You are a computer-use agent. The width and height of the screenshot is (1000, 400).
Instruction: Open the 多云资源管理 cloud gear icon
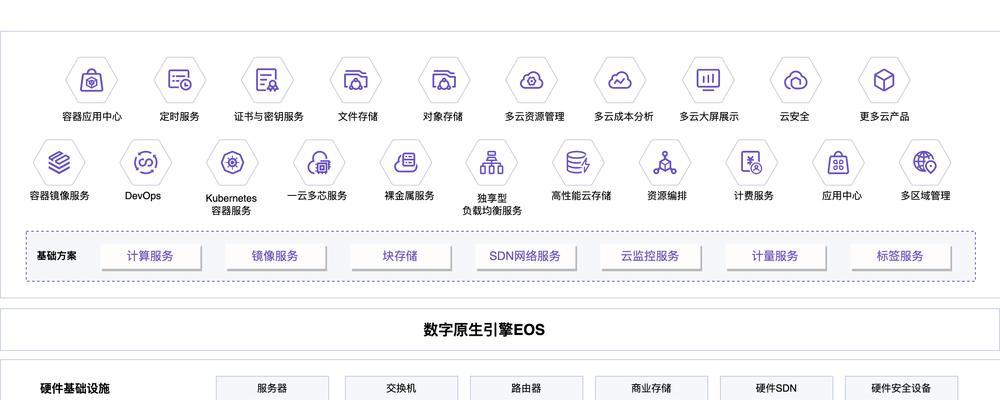531,80
